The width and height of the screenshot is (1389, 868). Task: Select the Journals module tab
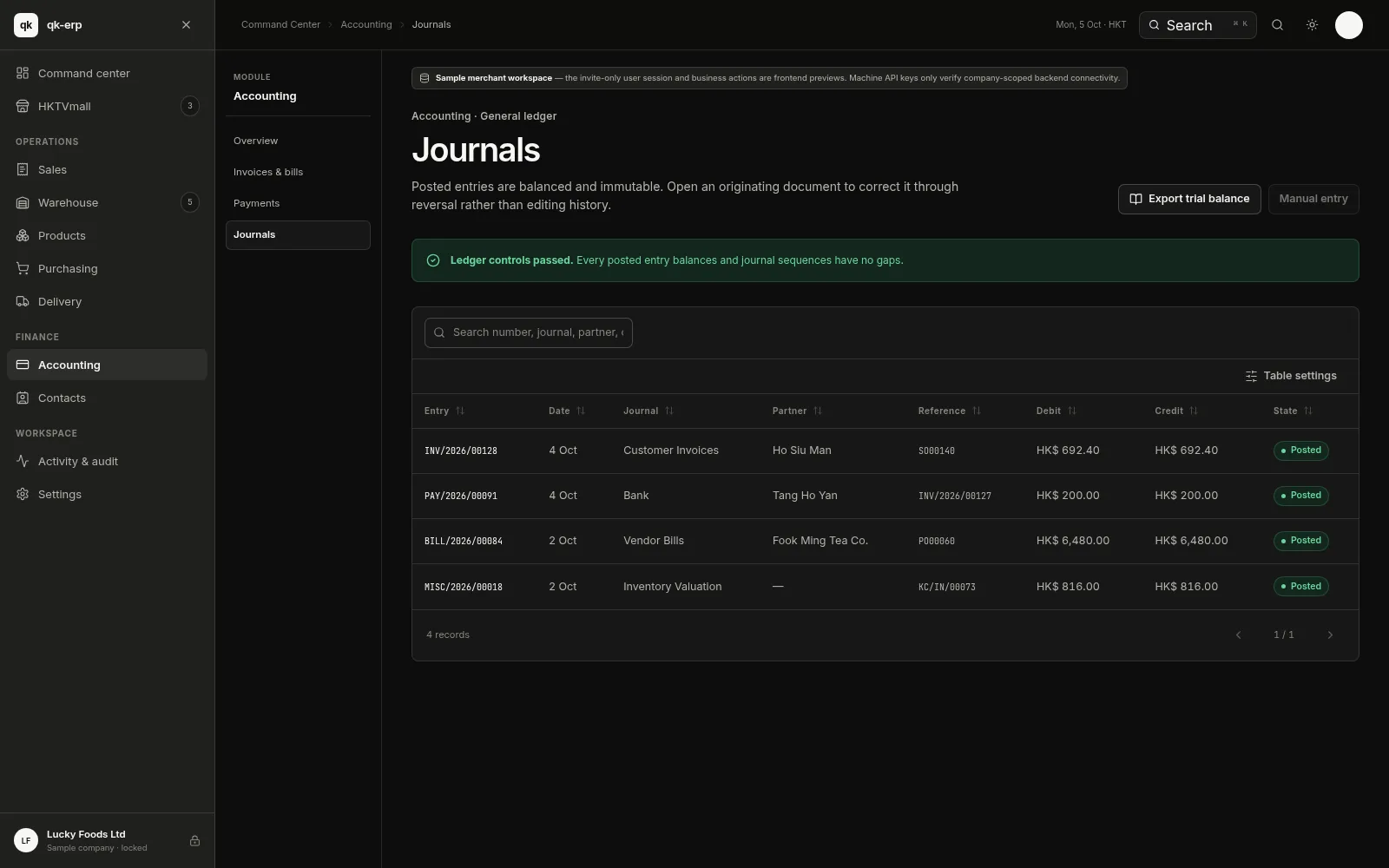click(298, 234)
